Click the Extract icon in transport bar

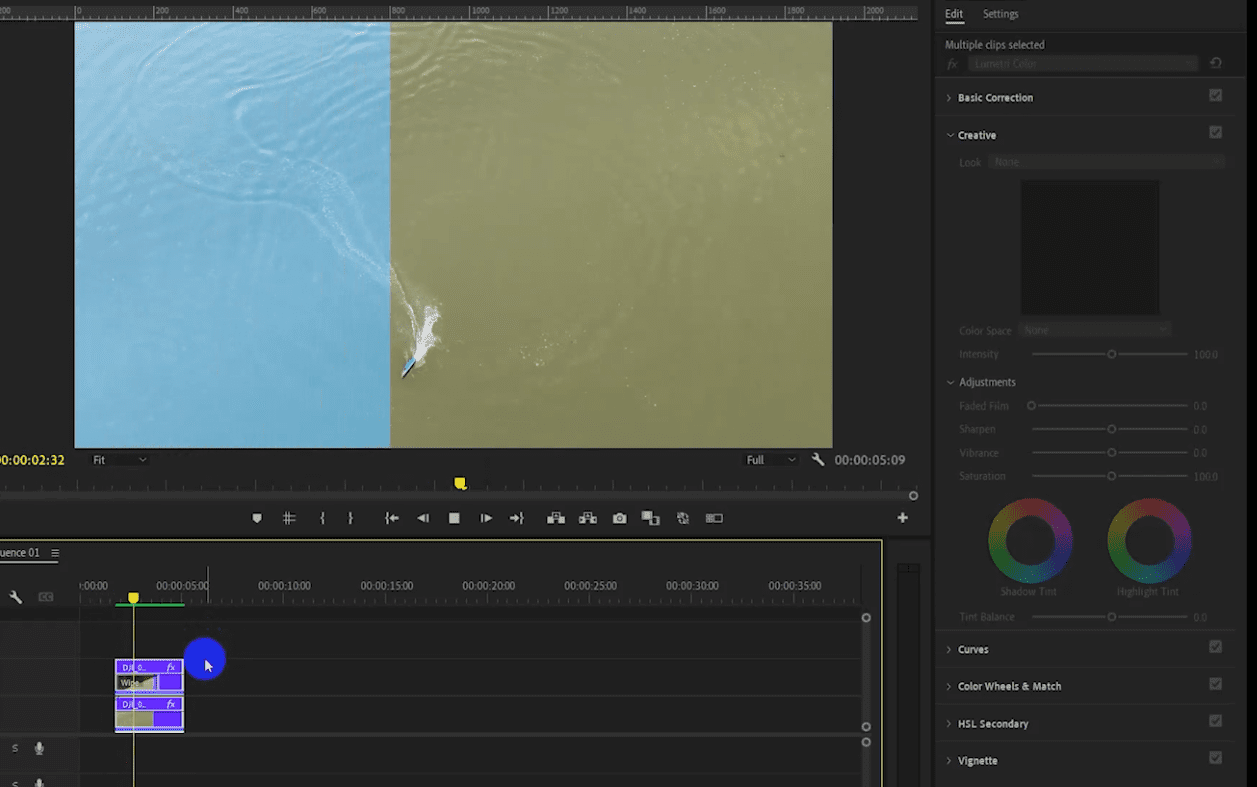tap(588, 518)
